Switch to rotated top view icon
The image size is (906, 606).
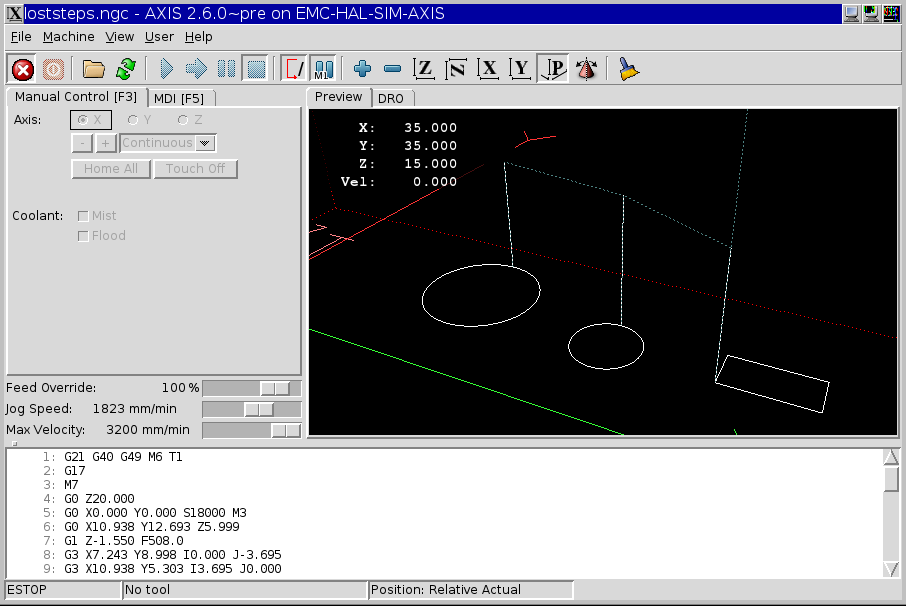[x=456, y=69]
